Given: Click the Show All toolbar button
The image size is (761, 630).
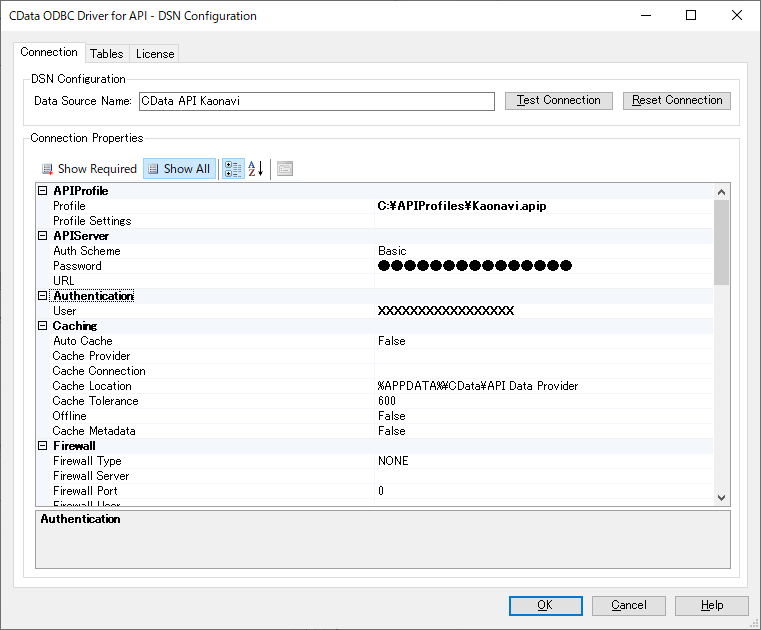Looking at the screenshot, I should tap(179, 169).
